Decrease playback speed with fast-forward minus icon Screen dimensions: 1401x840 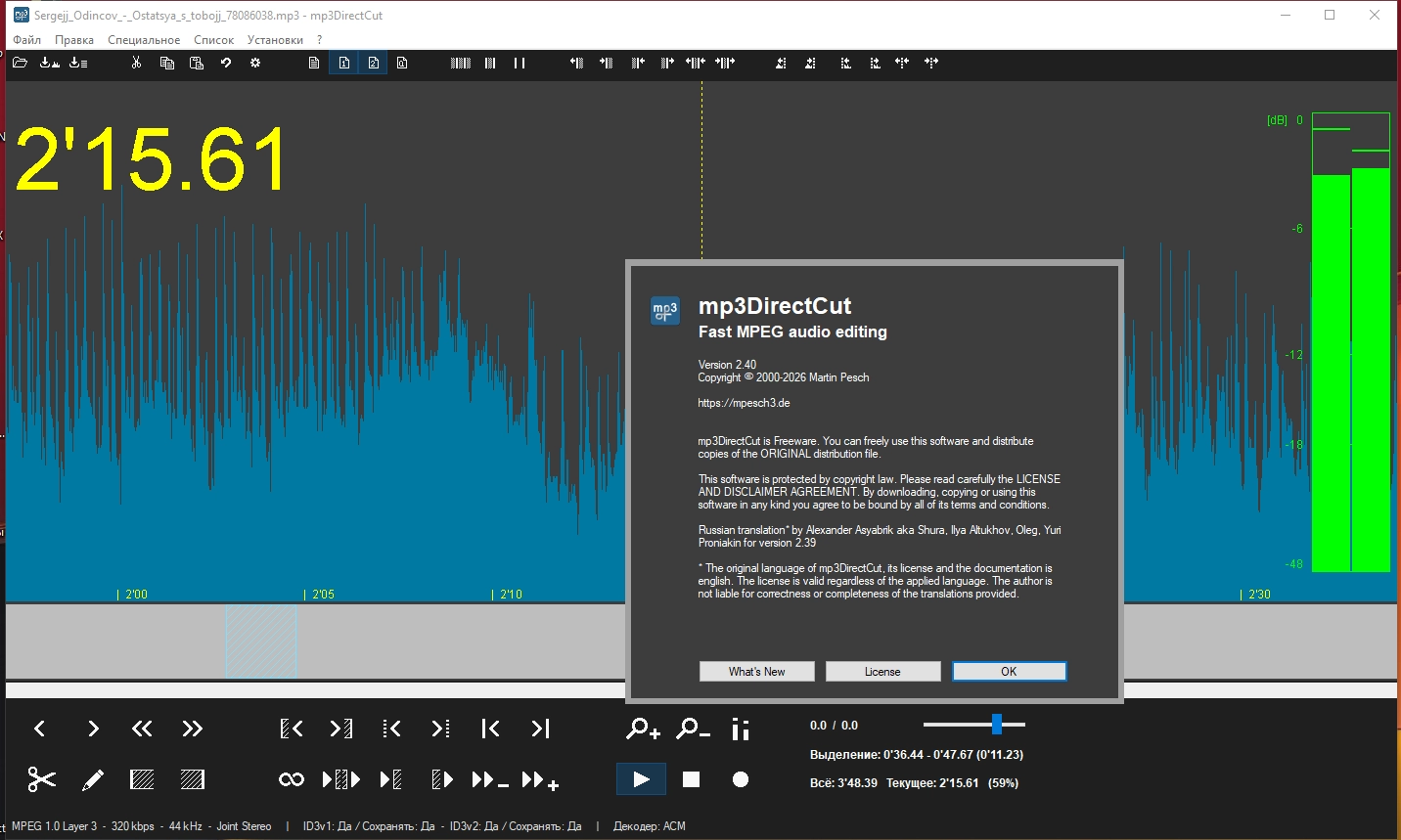coord(489,780)
